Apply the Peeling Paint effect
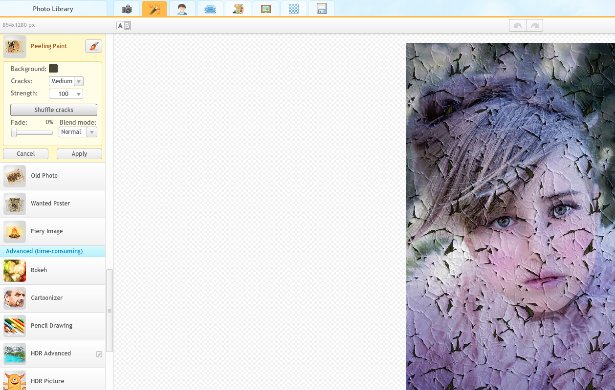The height and width of the screenshot is (390, 615). (x=79, y=153)
